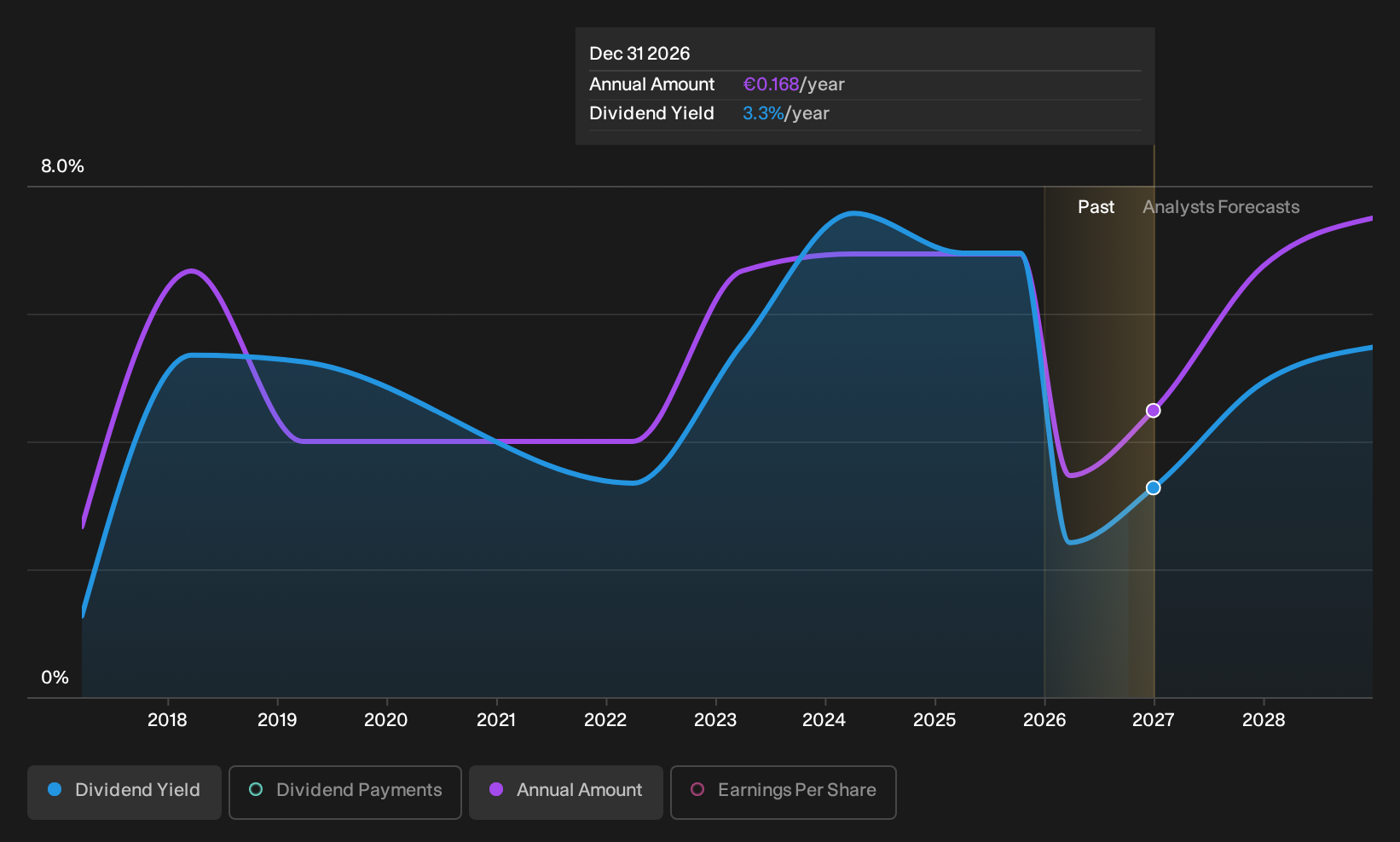This screenshot has height=842, width=1400.
Task: Select the 2020 x-axis label
Action: pos(386,720)
